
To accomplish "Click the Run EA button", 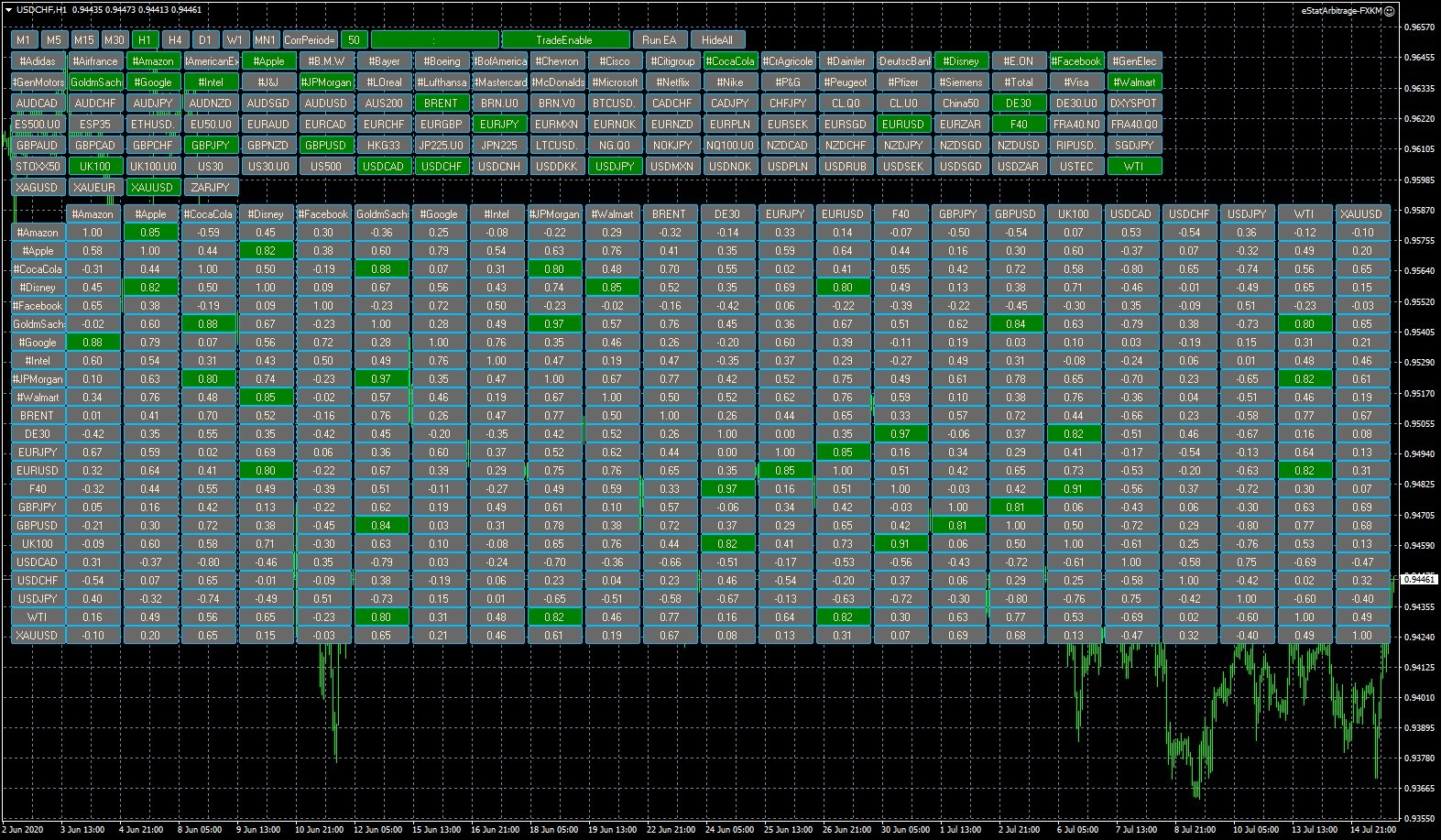I will coord(659,40).
